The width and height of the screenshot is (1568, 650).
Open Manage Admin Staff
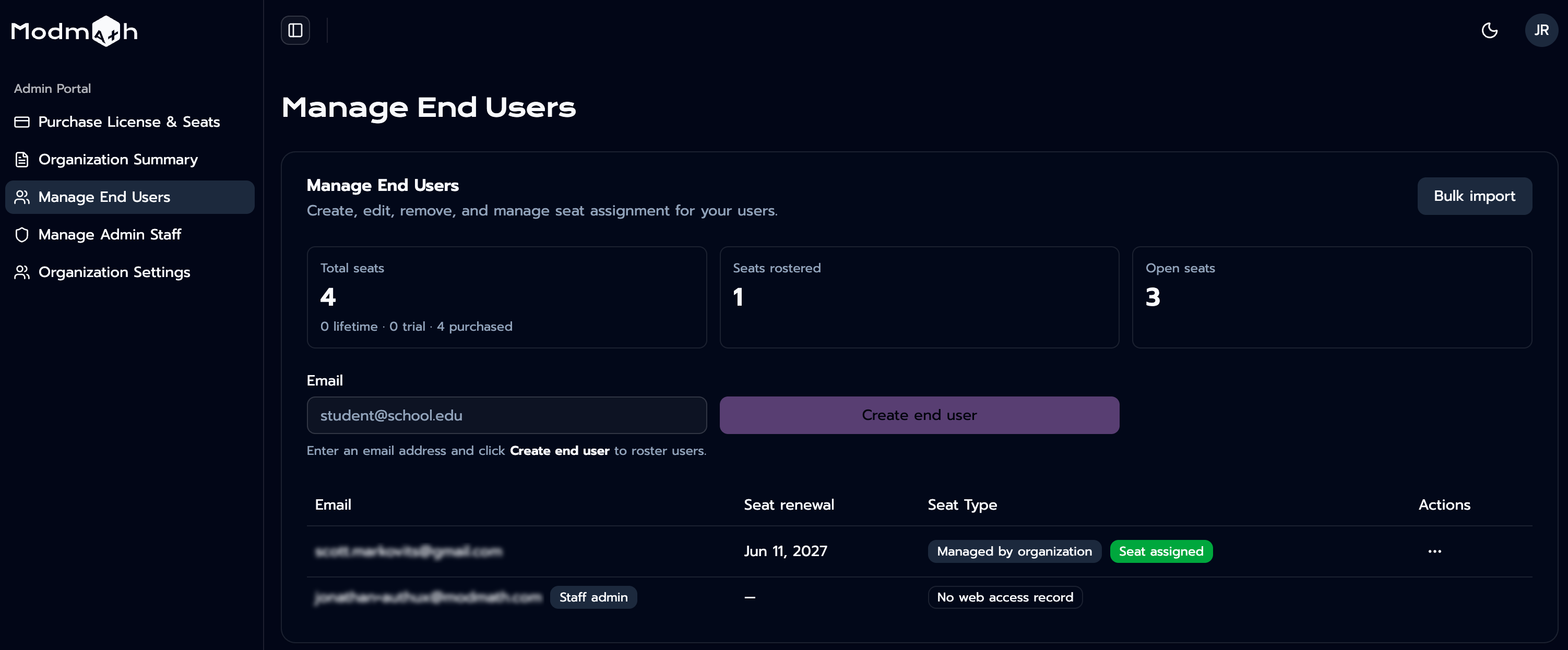click(129, 234)
